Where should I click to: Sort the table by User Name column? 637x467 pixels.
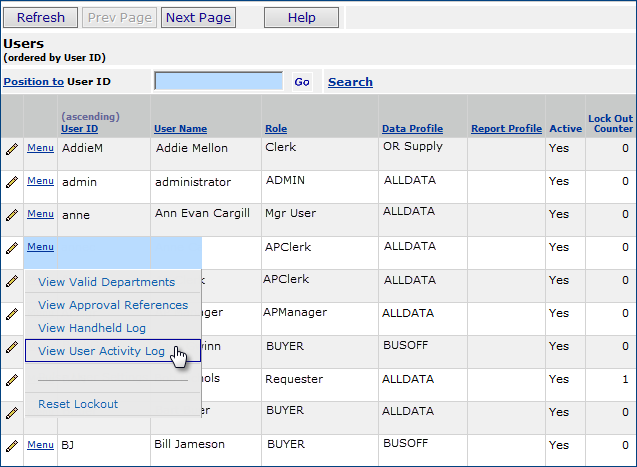tap(180, 129)
